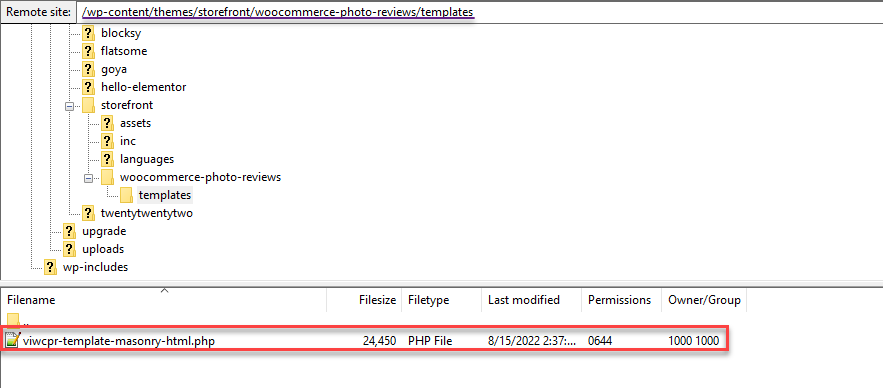
Task: Click the assets folder icon
Action: (108, 123)
